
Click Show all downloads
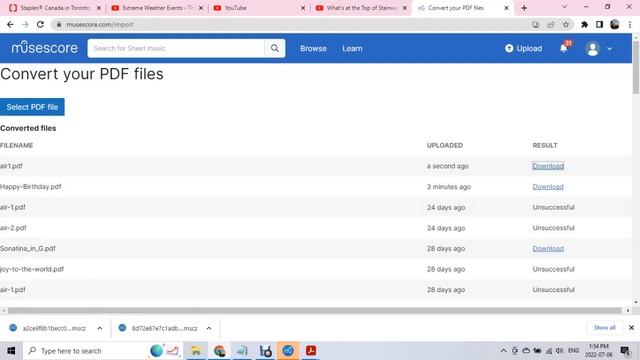tap(604, 328)
